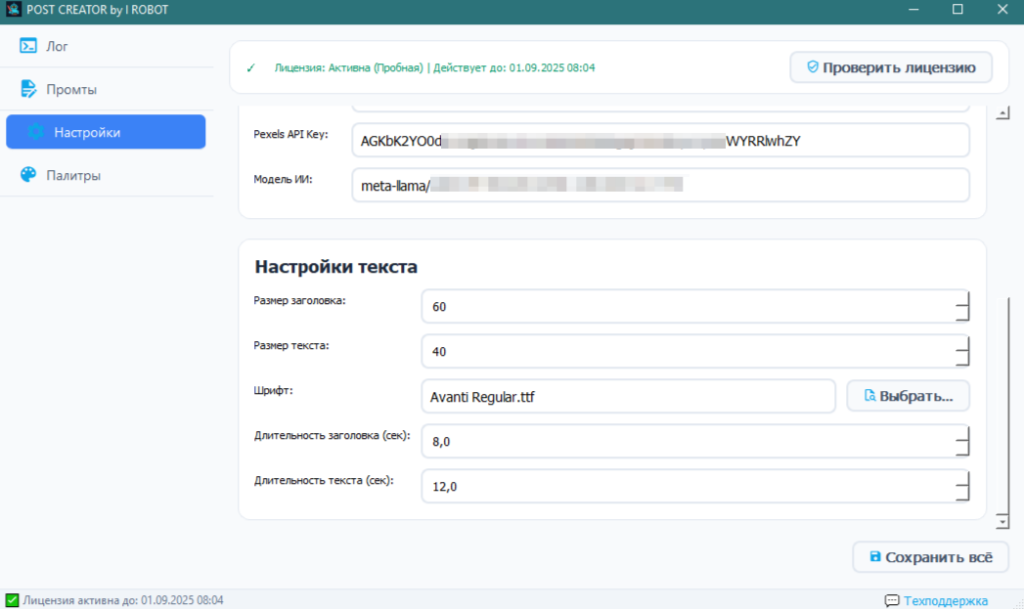This screenshot has width=1024, height=609.
Task: Click the Промты document icon
Action: tap(28, 89)
